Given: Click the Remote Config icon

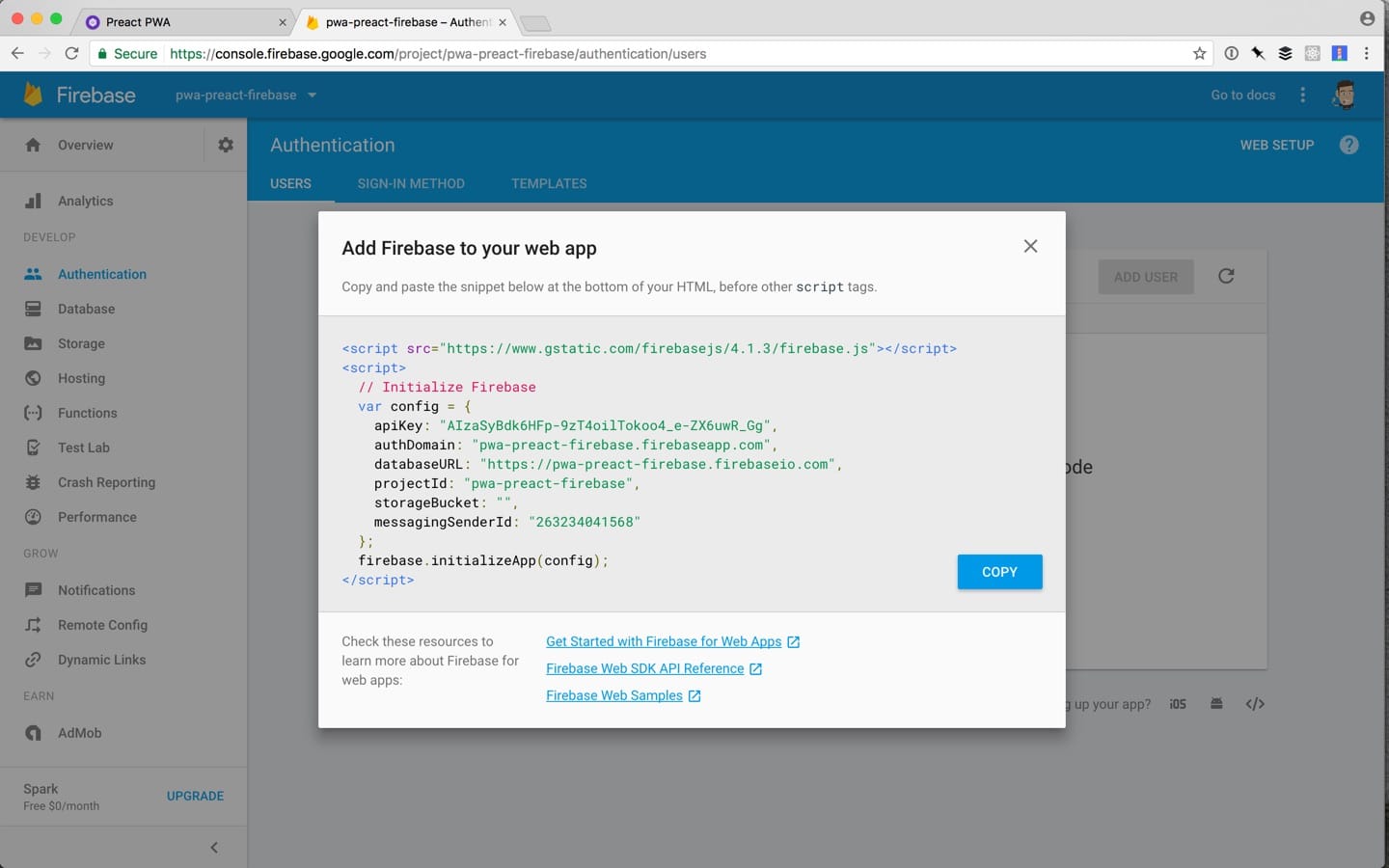Looking at the screenshot, I should pyautogui.click(x=33, y=625).
